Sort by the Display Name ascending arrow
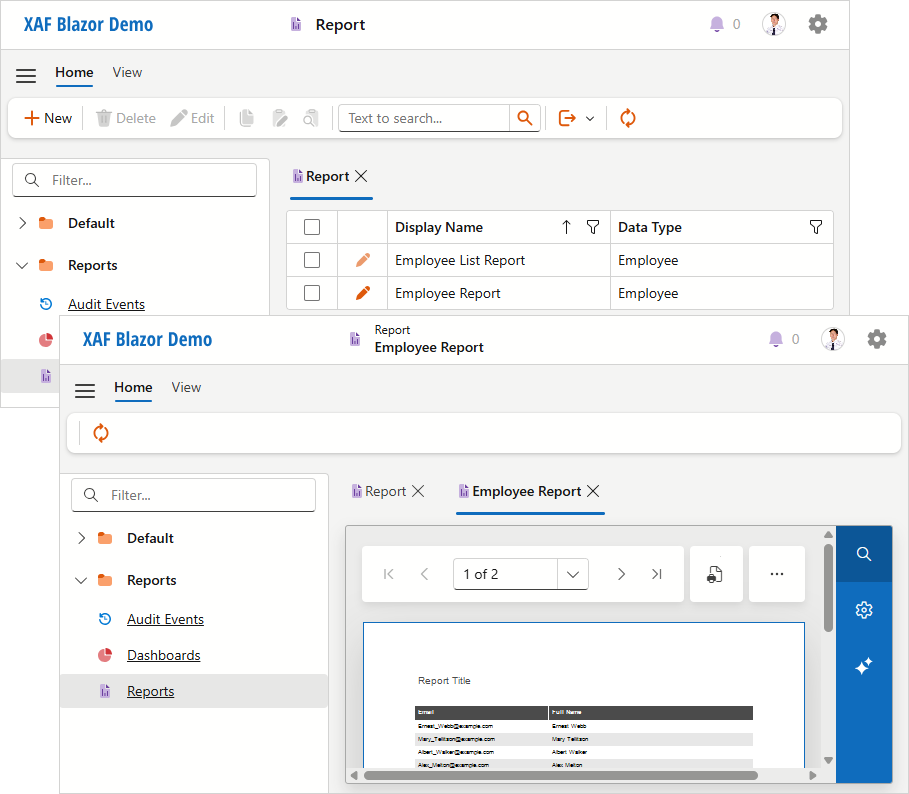The width and height of the screenshot is (909, 794). pos(566,227)
